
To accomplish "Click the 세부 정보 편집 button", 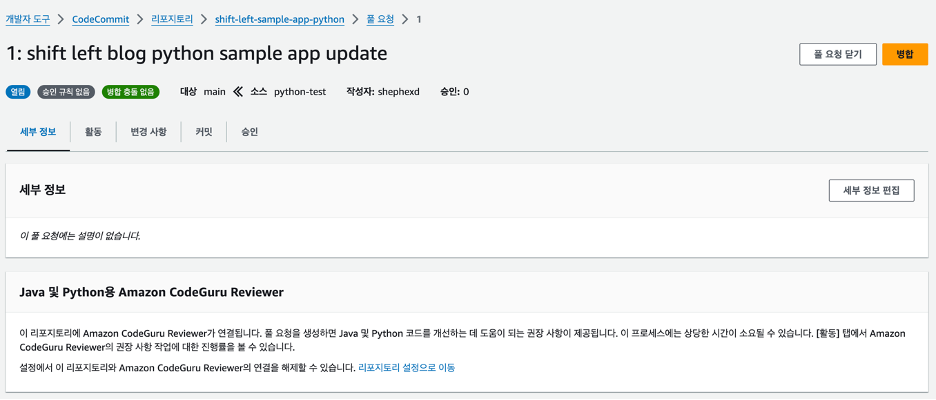I will (x=872, y=190).
